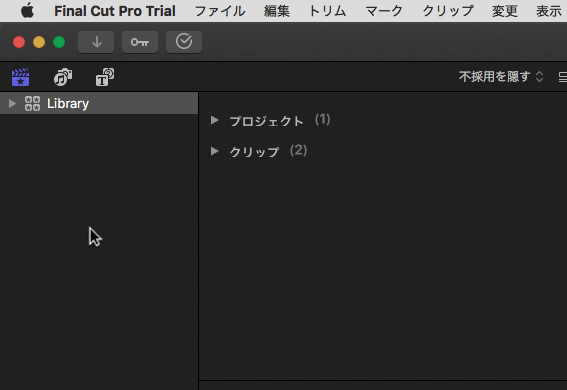
Task: Open the 表示 menu
Action: [549, 11]
